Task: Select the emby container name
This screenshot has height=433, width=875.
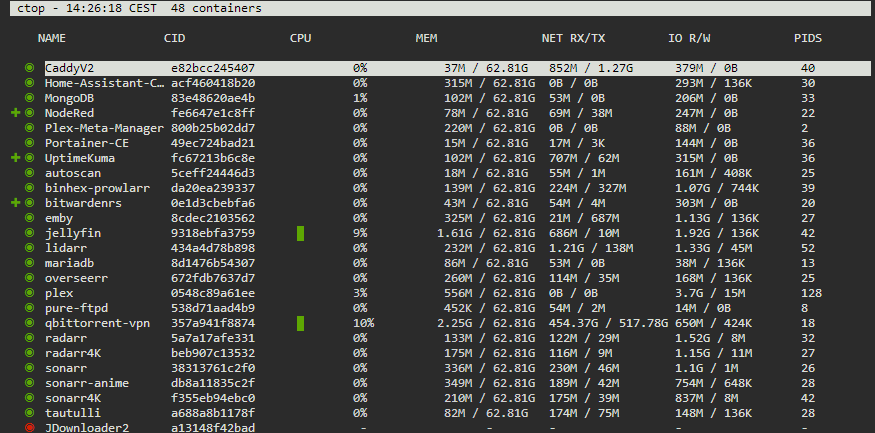Action: point(59,218)
